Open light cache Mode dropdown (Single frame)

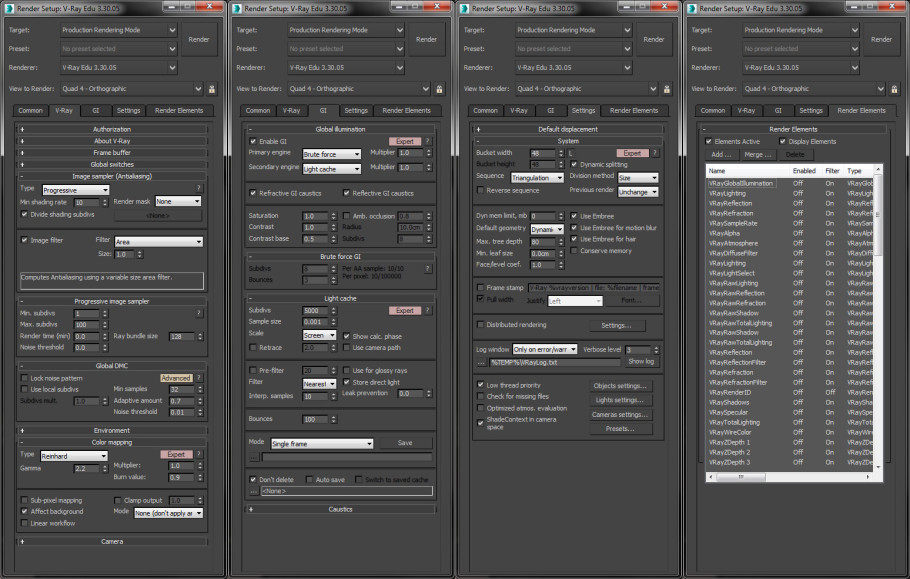click(x=322, y=444)
